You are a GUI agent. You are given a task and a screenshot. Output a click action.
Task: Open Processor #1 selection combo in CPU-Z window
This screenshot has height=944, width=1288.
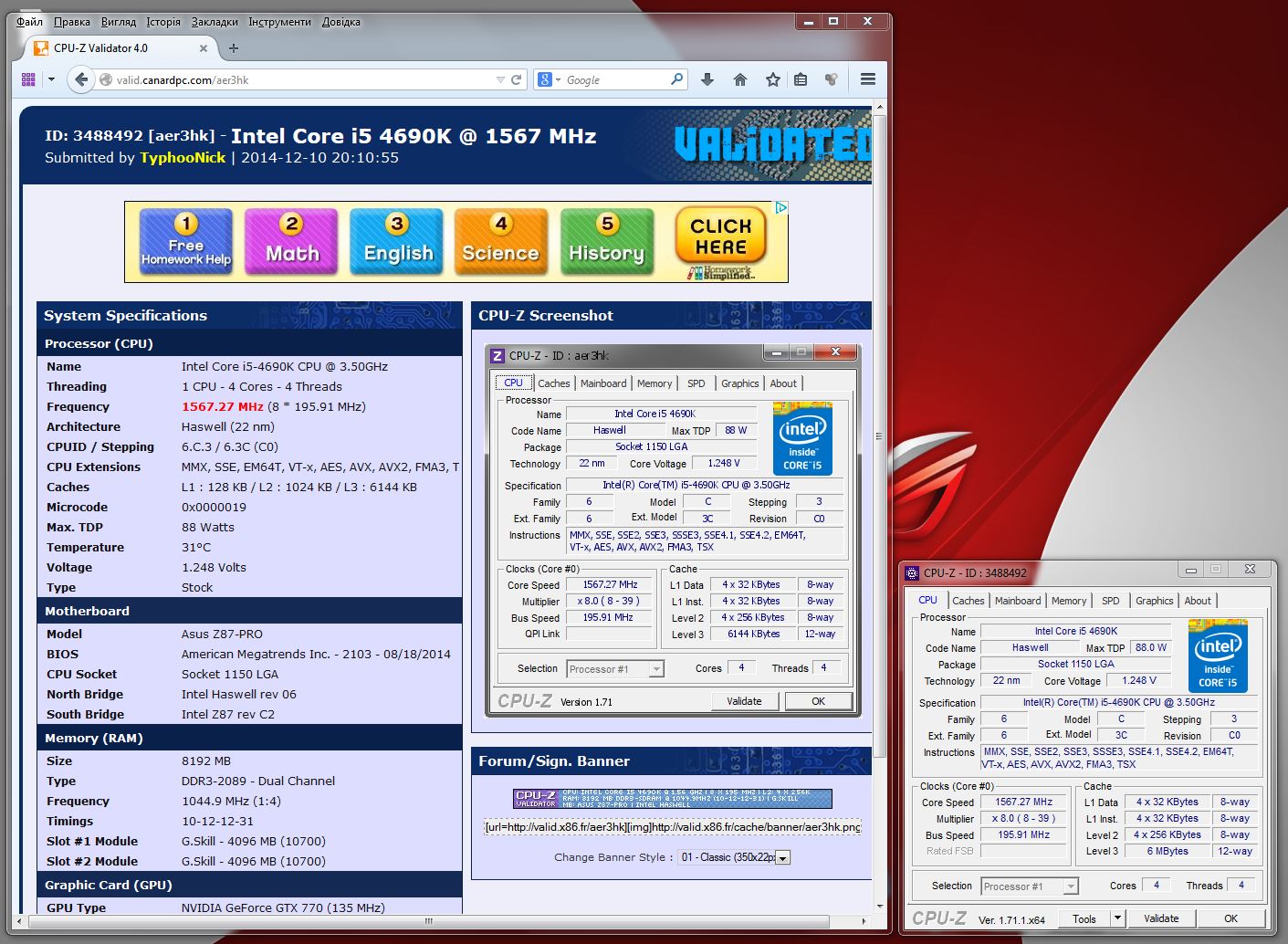click(x=1030, y=886)
